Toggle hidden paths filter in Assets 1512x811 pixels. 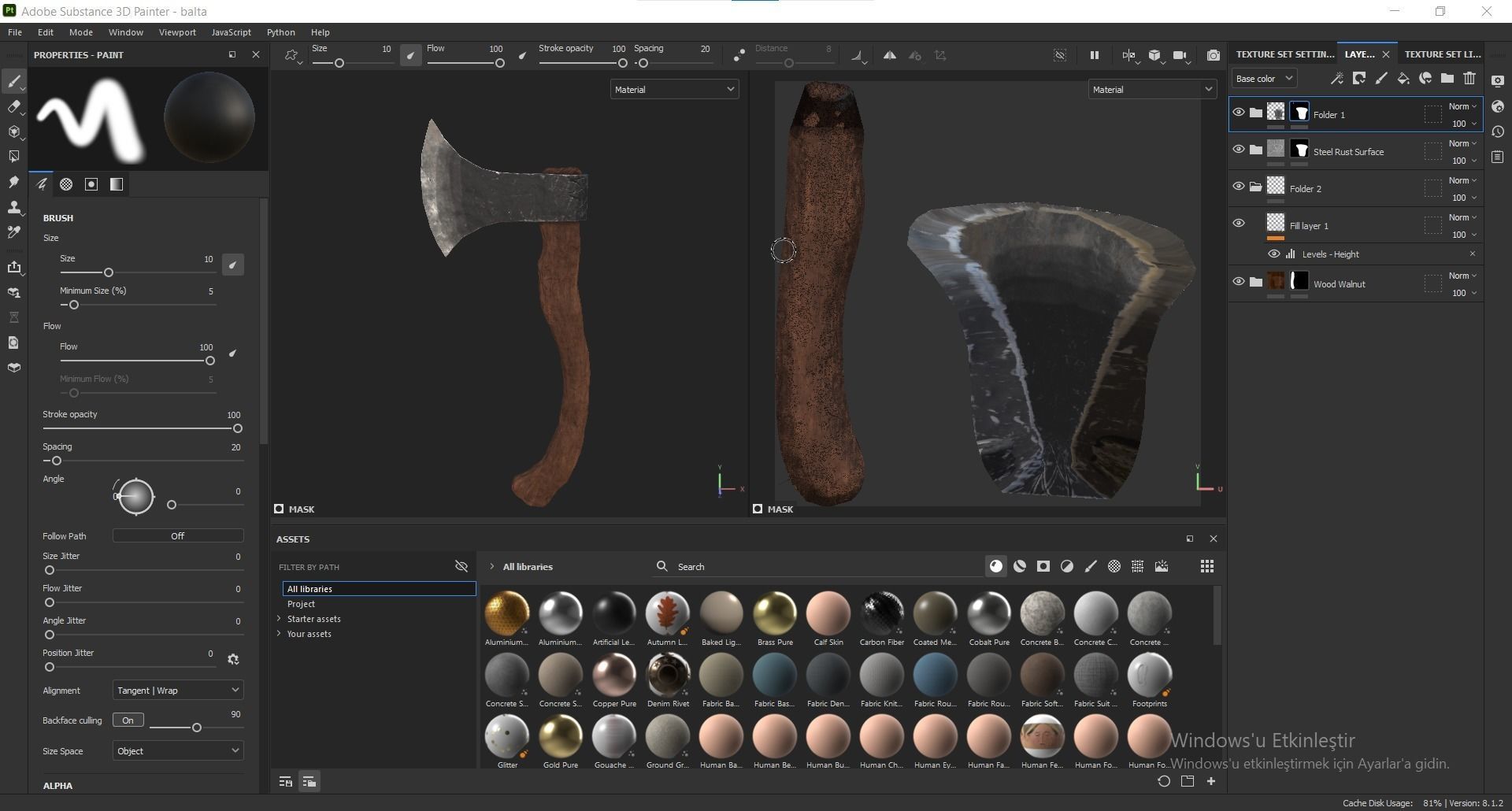coord(461,566)
